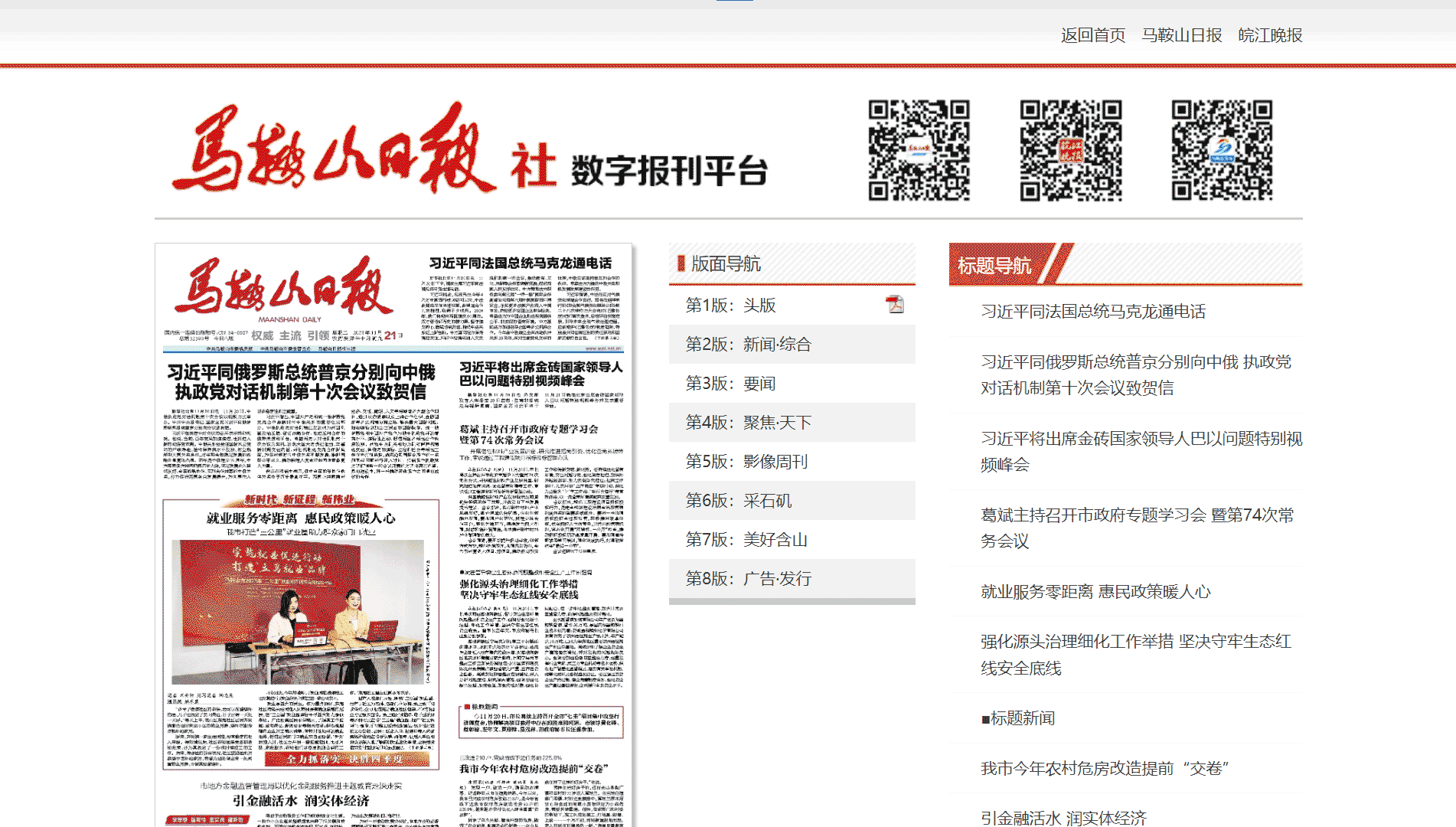The width and height of the screenshot is (1456, 827).
Task: Open headline about 俄罗斯总统普京 致贺信
Action: [1136, 374]
